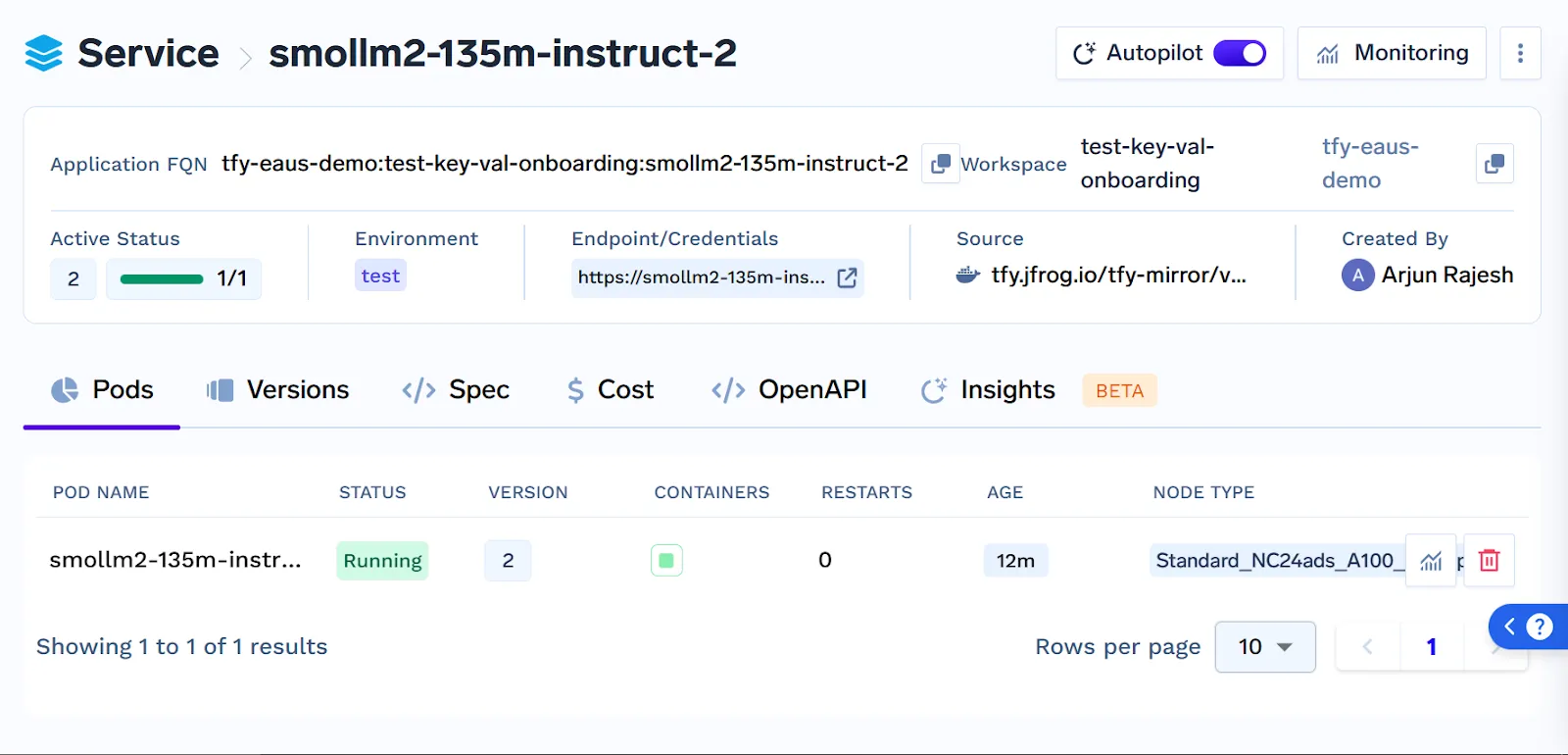Viewport: 1568px width, 755px height.
Task: Click the test environment tag
Action: click(x=380, y=277)
